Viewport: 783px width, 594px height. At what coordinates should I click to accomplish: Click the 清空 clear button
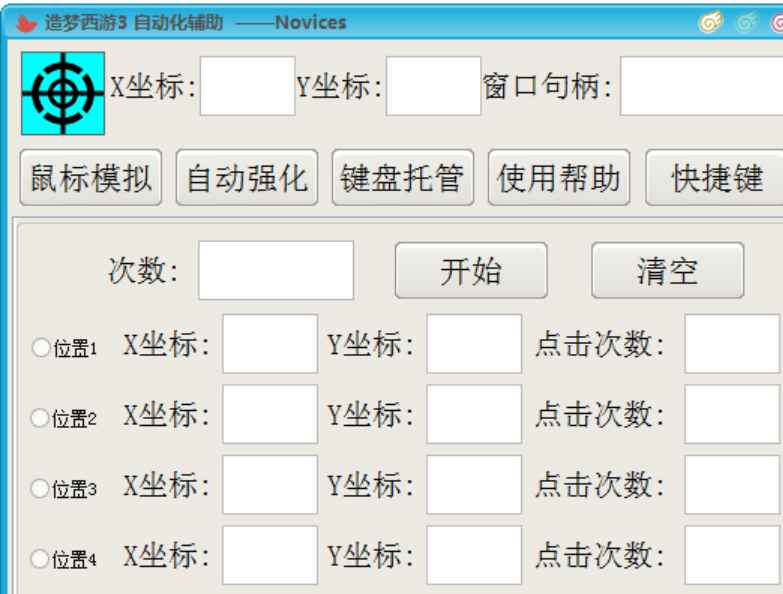[x=668, y=270]
